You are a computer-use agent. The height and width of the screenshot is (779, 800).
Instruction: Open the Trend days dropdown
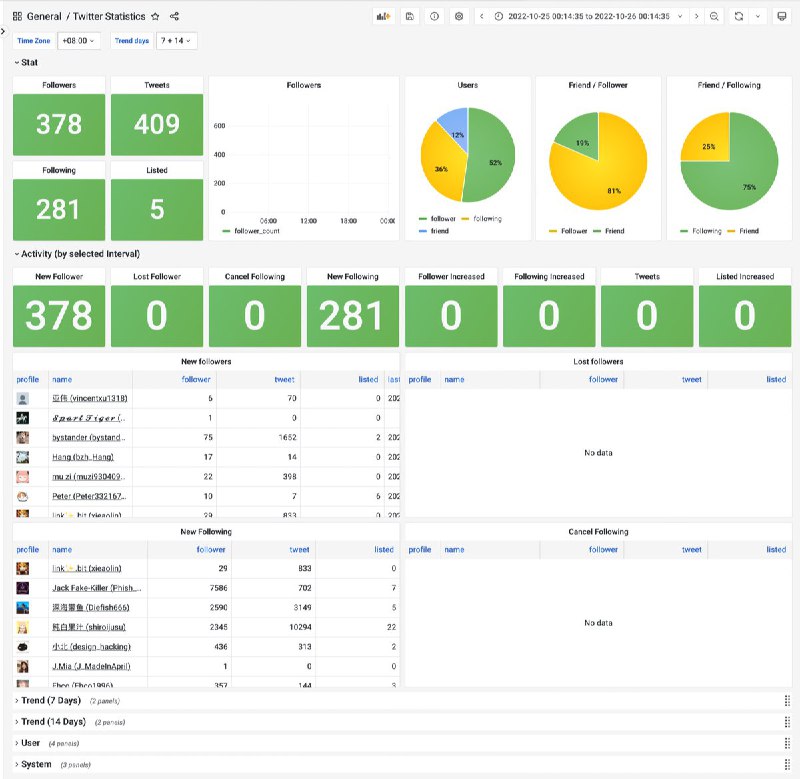point(176,41)
